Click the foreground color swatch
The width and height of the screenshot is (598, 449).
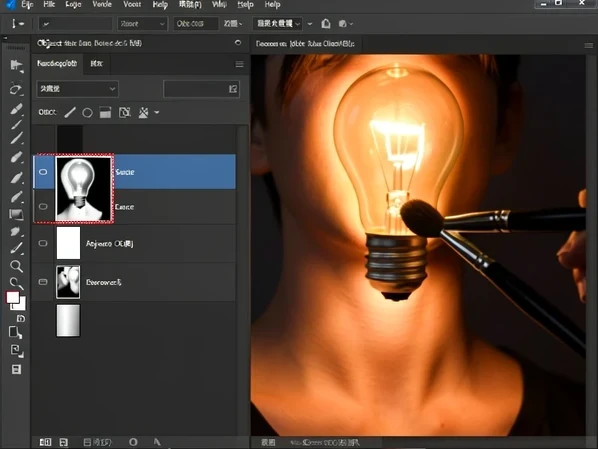13,297
